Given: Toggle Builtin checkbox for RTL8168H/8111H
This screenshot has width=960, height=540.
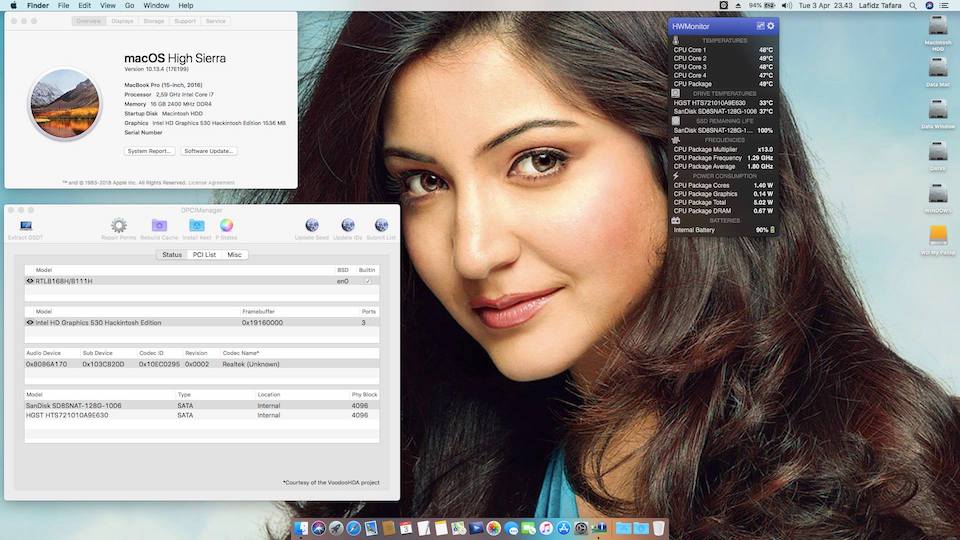Looking at the screenshot, I should tap(368, 281).
